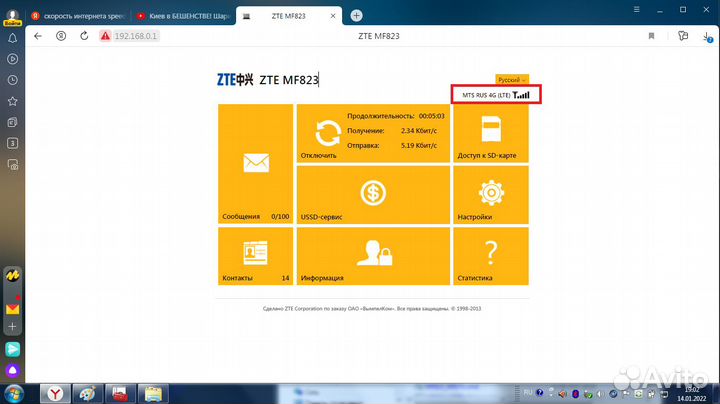Show open tabs counter icon labeled 3
The image size is (720, 404).
tap(12, 143)
